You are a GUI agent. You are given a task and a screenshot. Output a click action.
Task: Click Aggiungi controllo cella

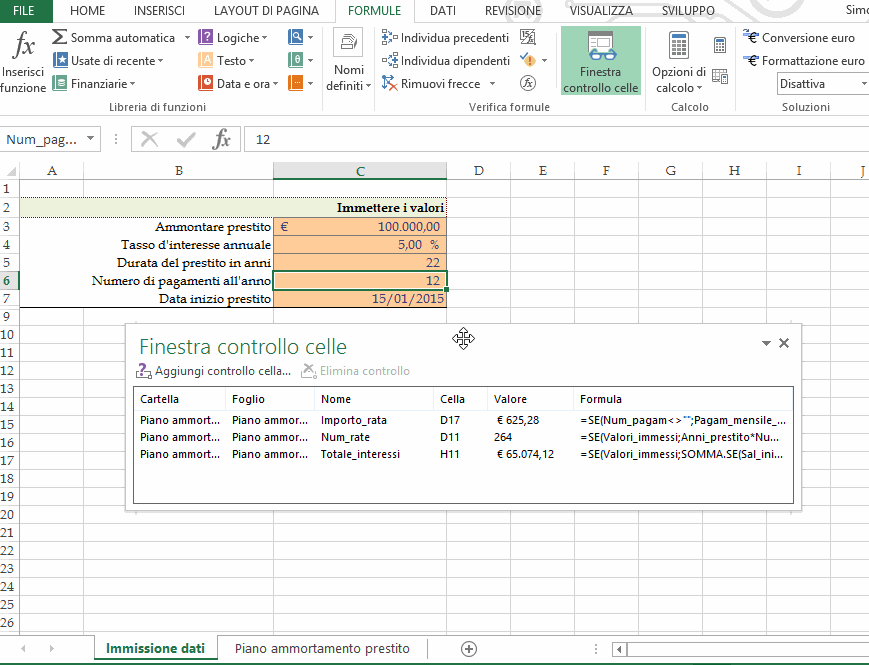tap(213, 371)
